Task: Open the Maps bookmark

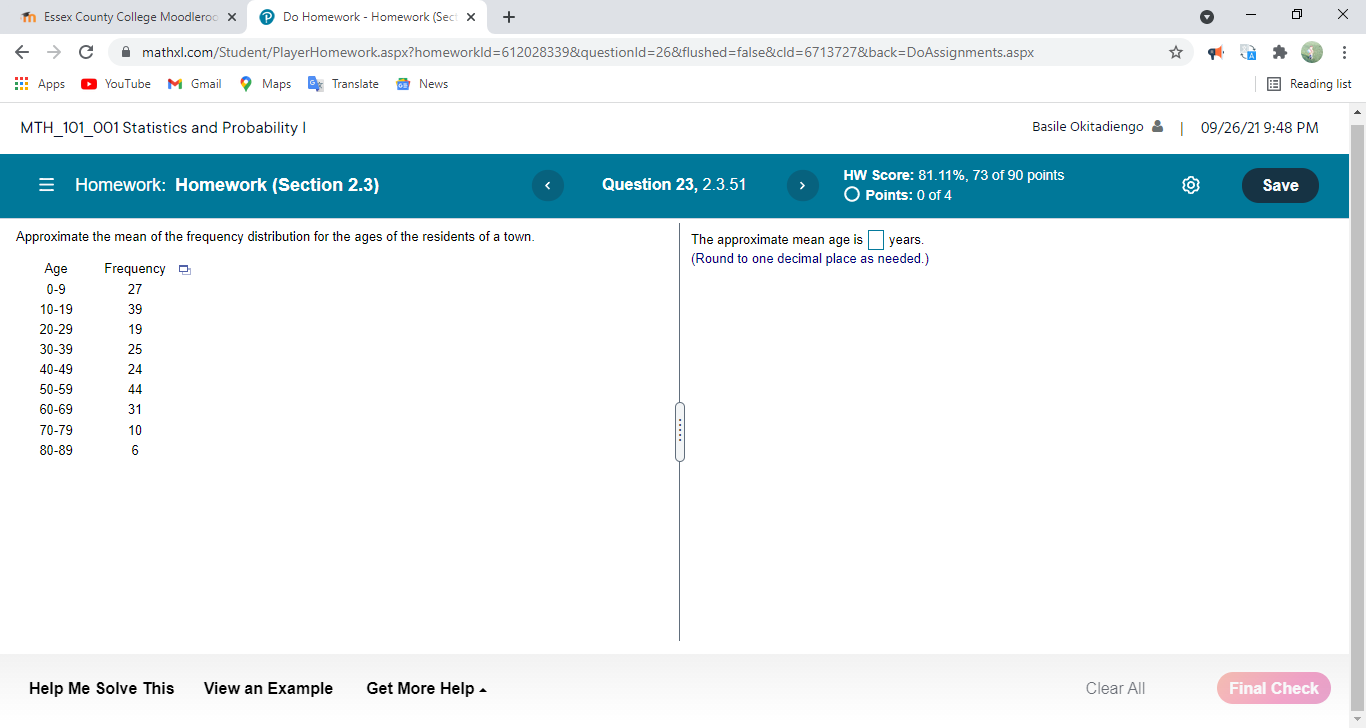Action: click(265, 84)
